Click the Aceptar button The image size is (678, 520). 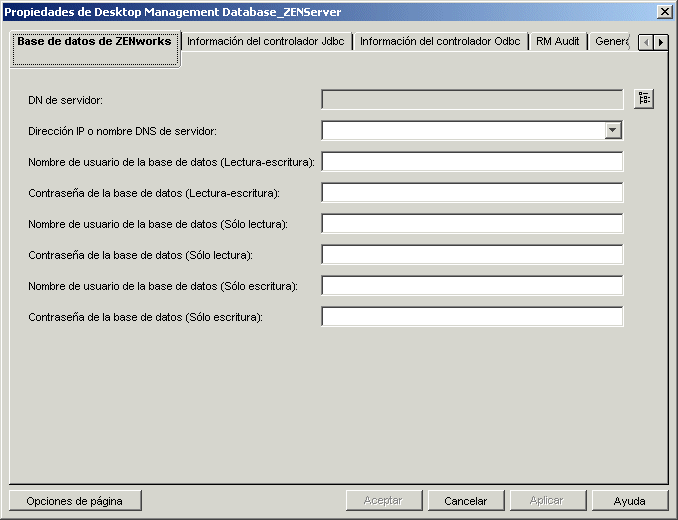(x=384, y=501)
